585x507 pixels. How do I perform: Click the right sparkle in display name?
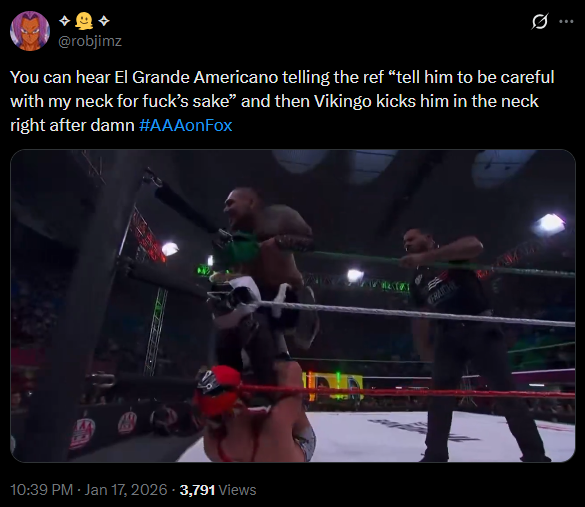104,21
